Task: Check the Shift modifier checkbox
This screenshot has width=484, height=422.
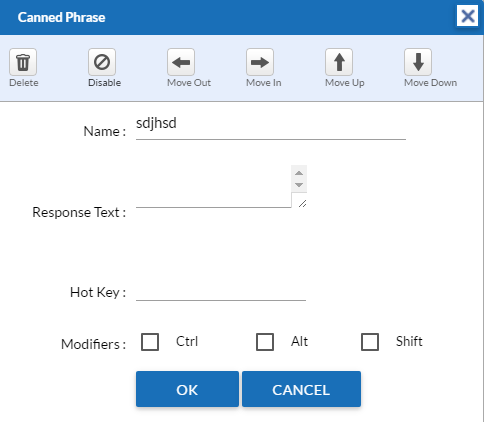Action: (370, 342)
